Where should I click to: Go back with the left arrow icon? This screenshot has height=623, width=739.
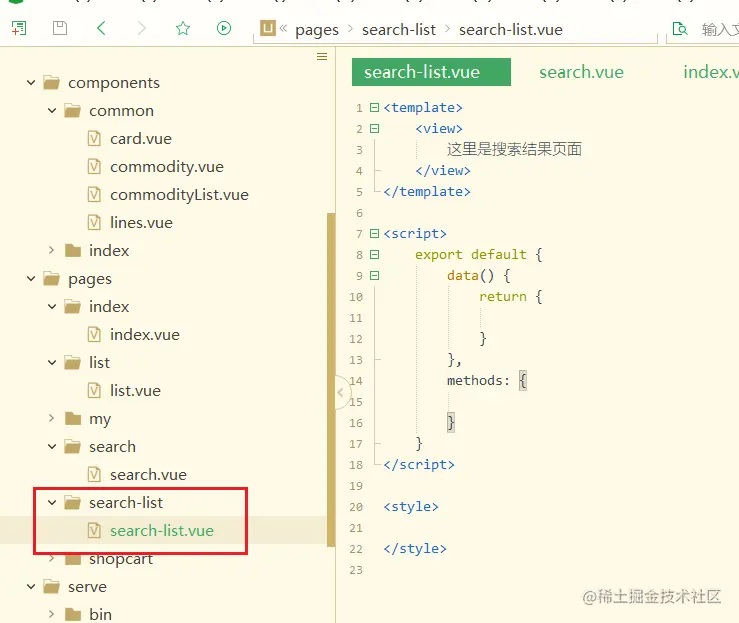101,28
